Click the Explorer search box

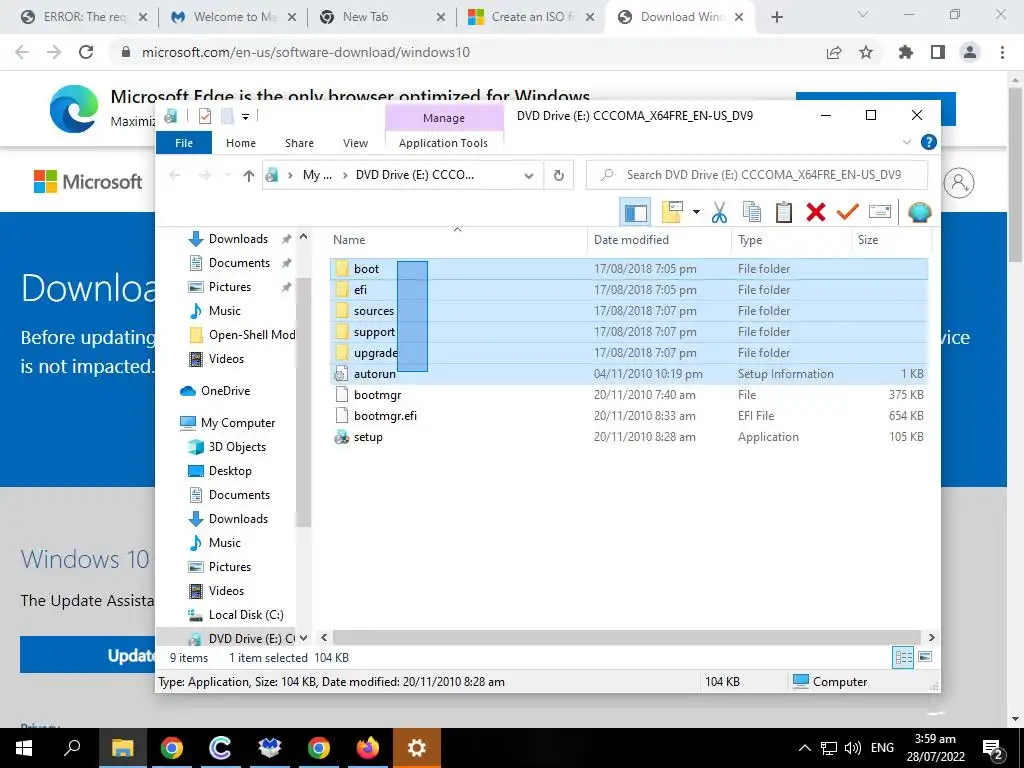[x=757, y=175]
